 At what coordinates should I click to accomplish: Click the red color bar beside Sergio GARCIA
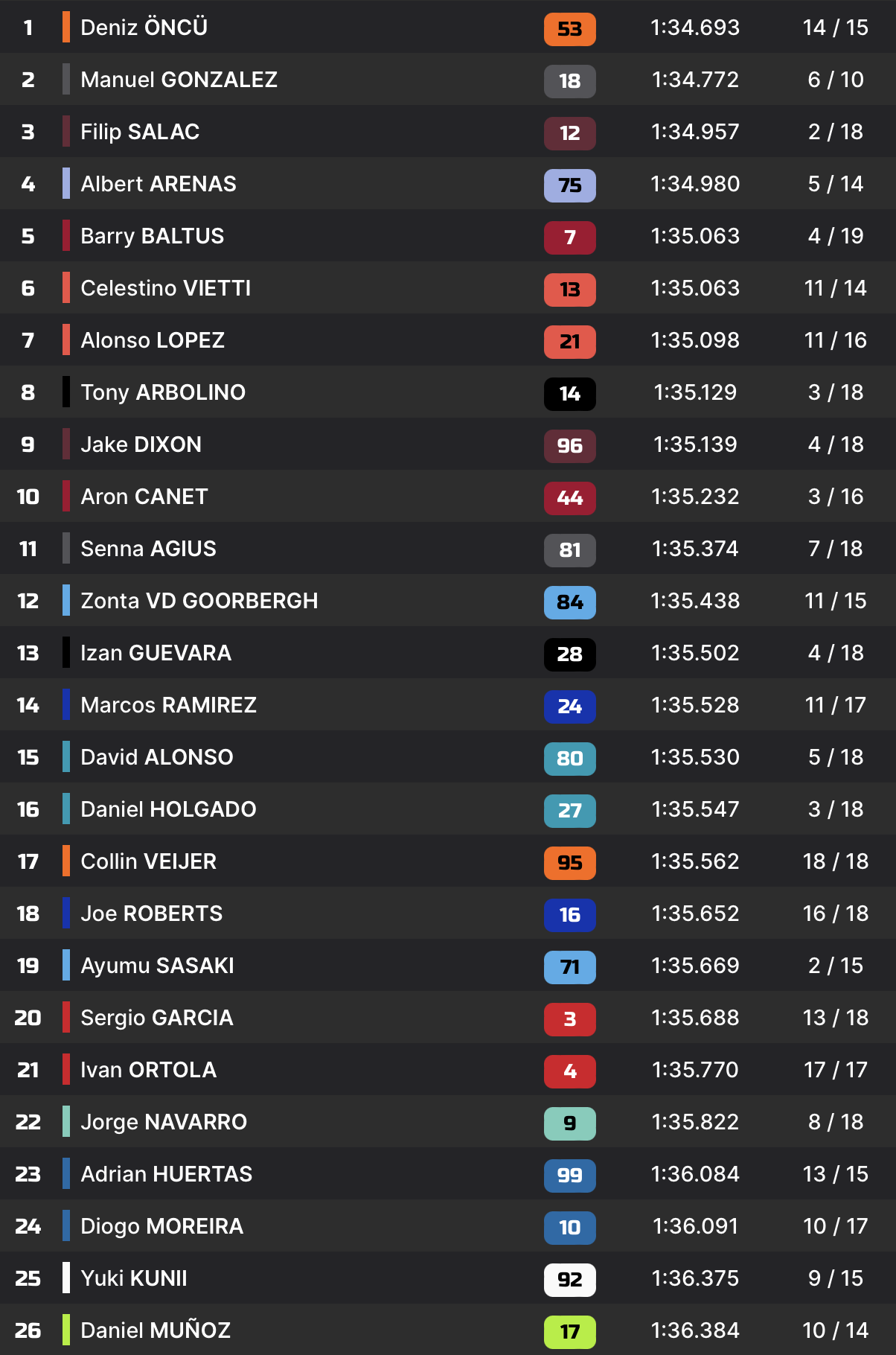tap(66, 1018)
